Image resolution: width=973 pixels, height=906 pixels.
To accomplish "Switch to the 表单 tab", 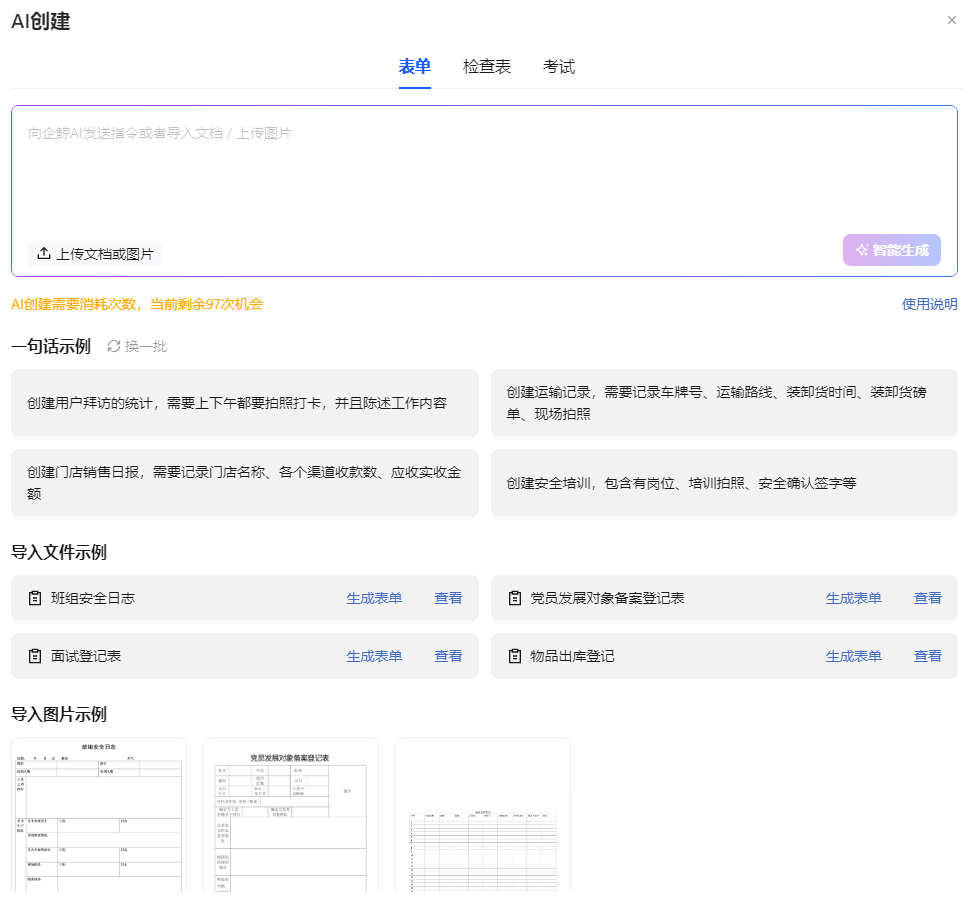I will pyautogui.click(x=415, y=66).
